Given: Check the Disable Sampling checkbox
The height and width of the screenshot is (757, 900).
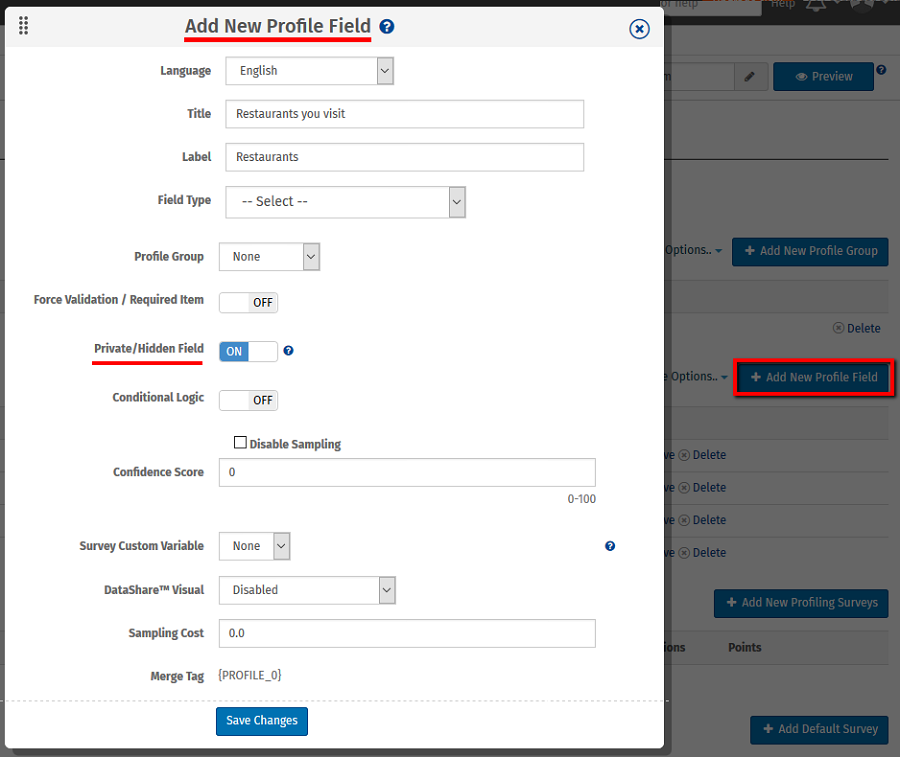Looking at the screenshot, I should coord(240,442).
